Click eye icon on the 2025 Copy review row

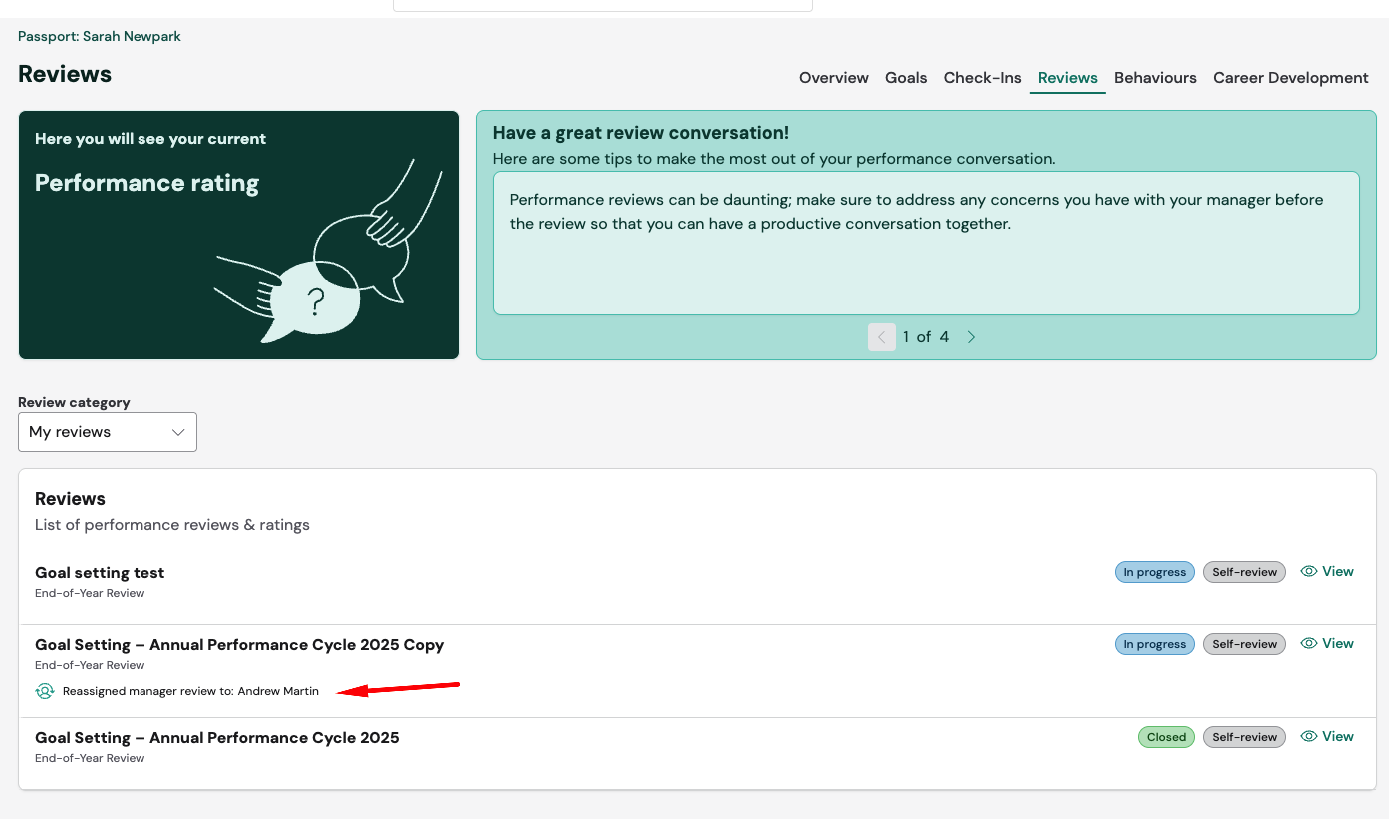[x=1309, y=644]
